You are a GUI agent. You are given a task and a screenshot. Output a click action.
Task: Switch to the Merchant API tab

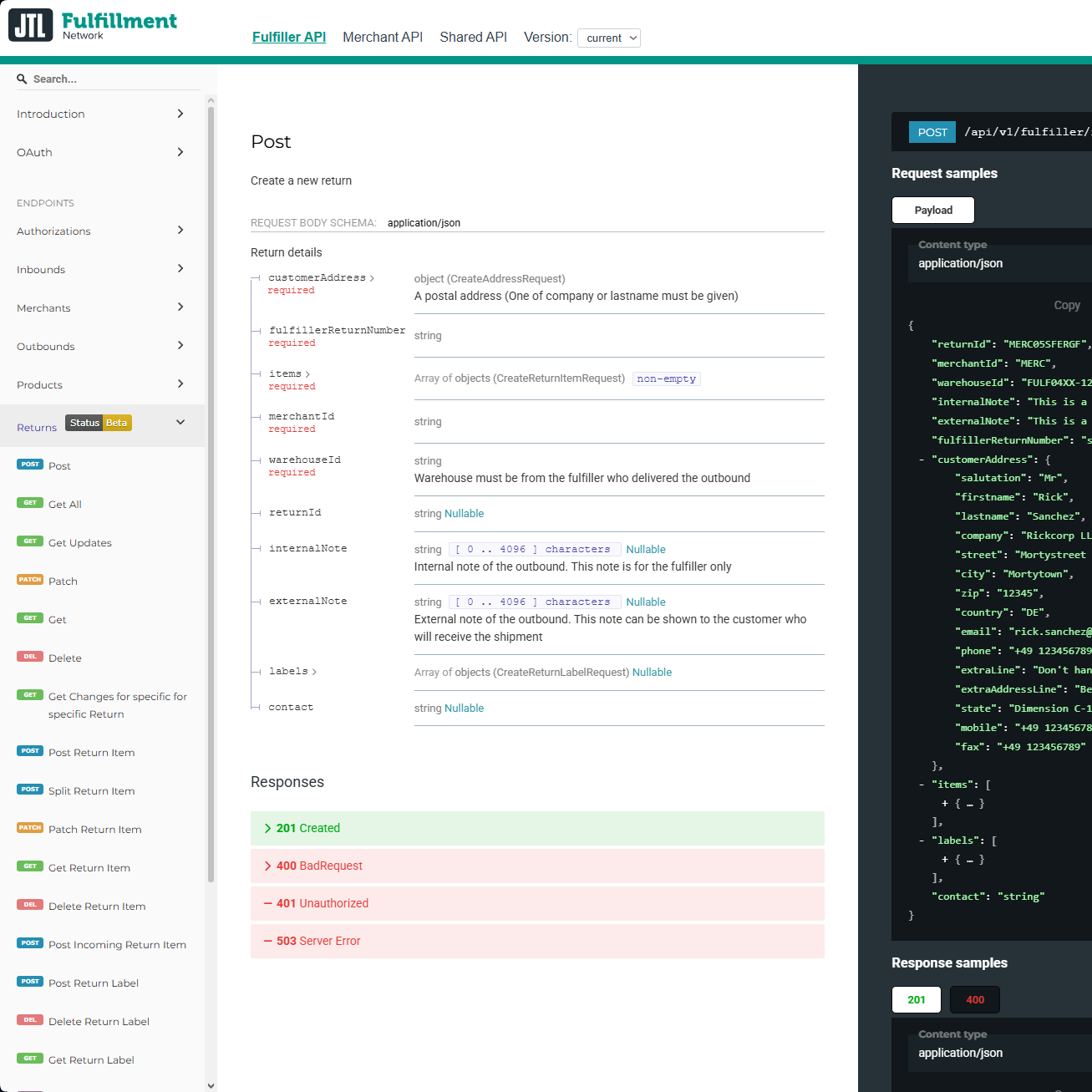(x=383, y=37)
